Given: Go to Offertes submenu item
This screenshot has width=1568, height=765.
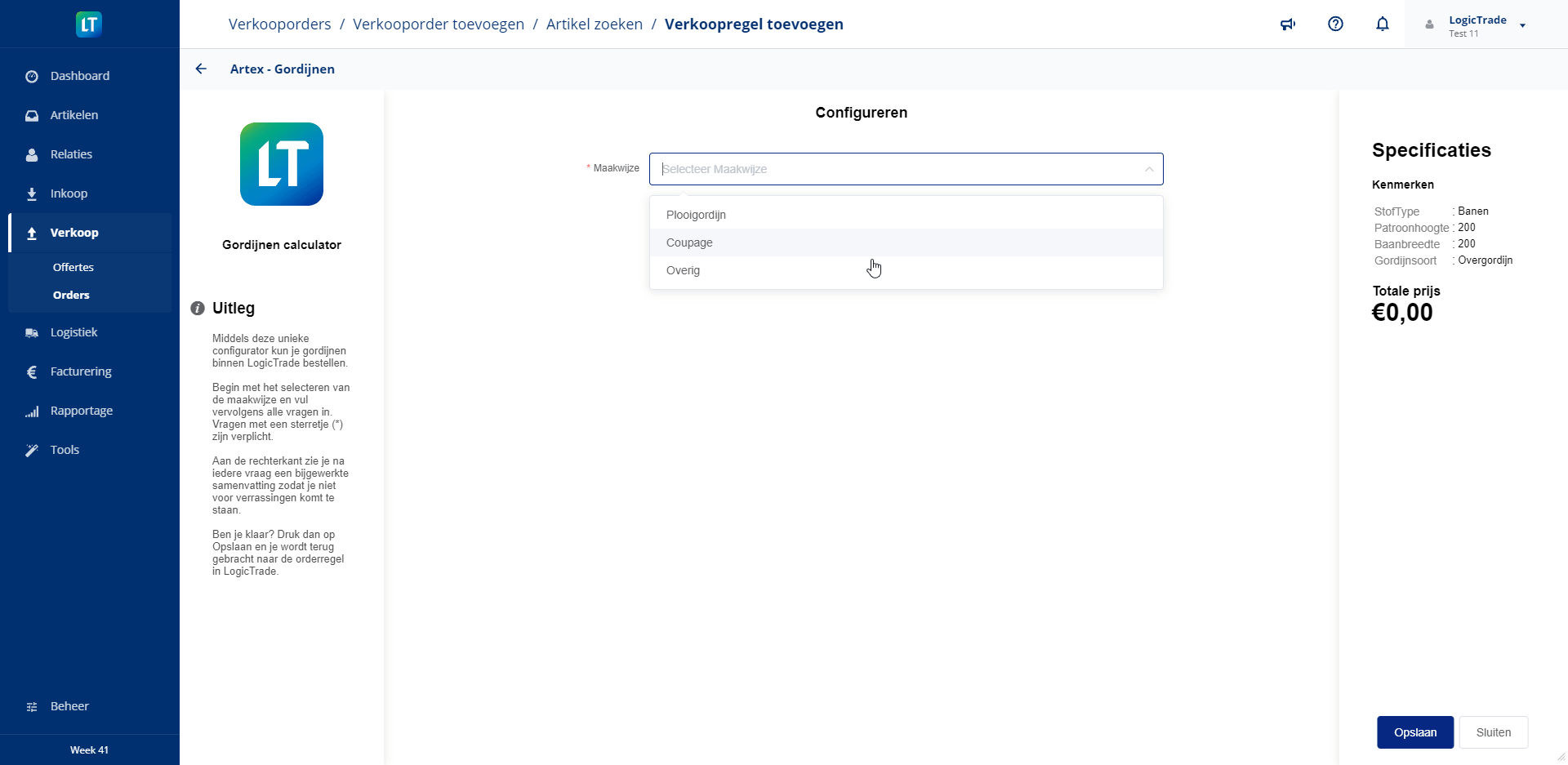Looking at the screenshot, I should (x=73, y=267).
